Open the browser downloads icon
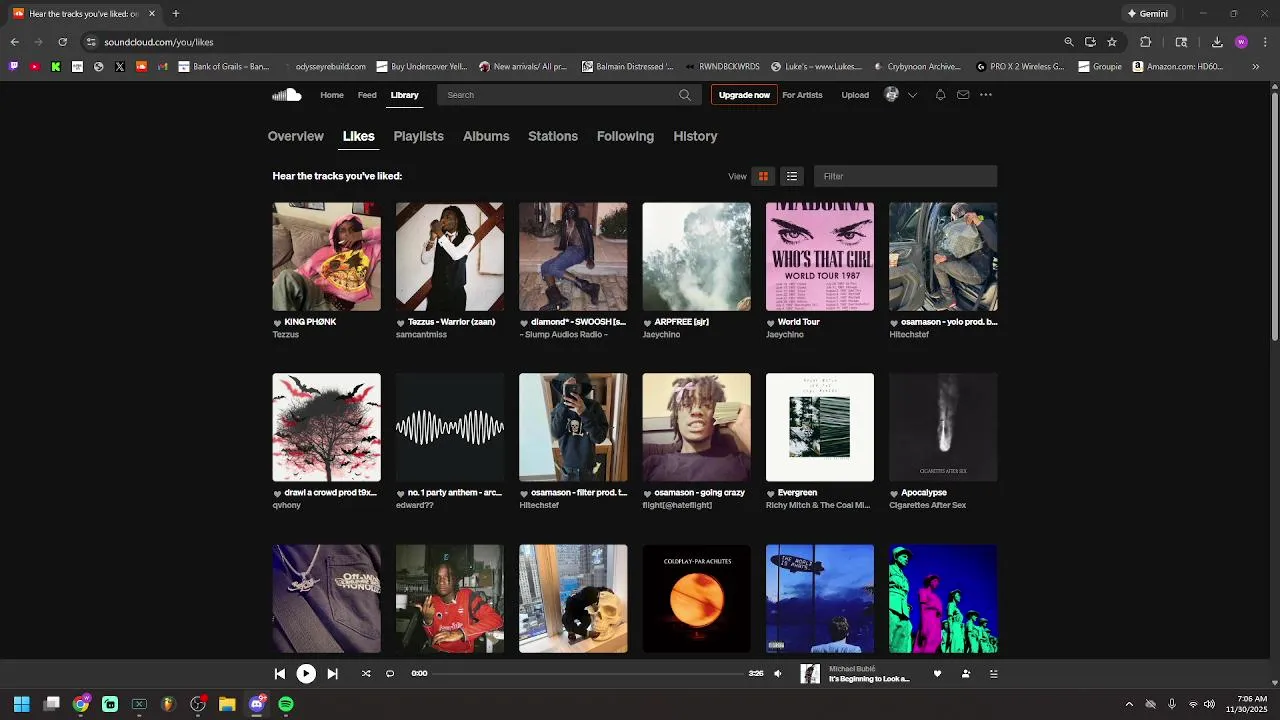This screenshot has height=720, width=1280. 1217,42
